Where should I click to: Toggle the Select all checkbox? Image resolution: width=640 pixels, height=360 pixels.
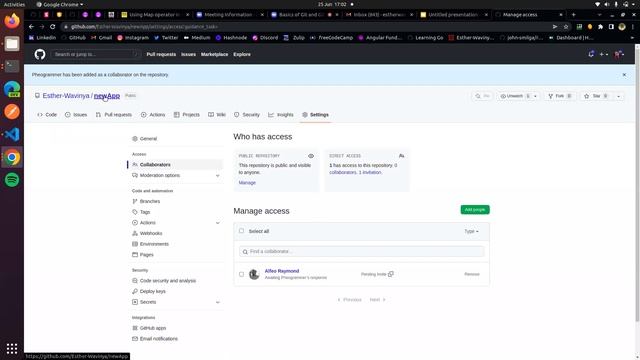241,231
